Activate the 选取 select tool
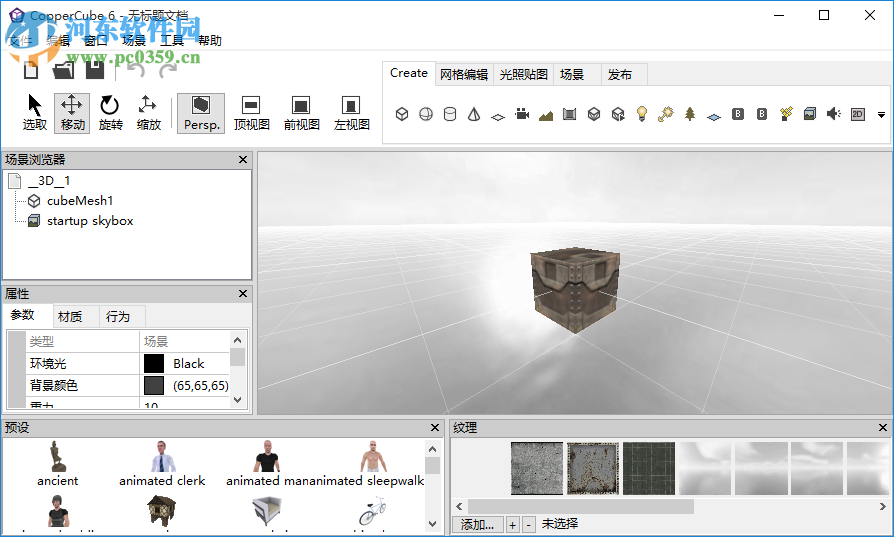Screen dimensions: 894x537 (x=35, y=113)
